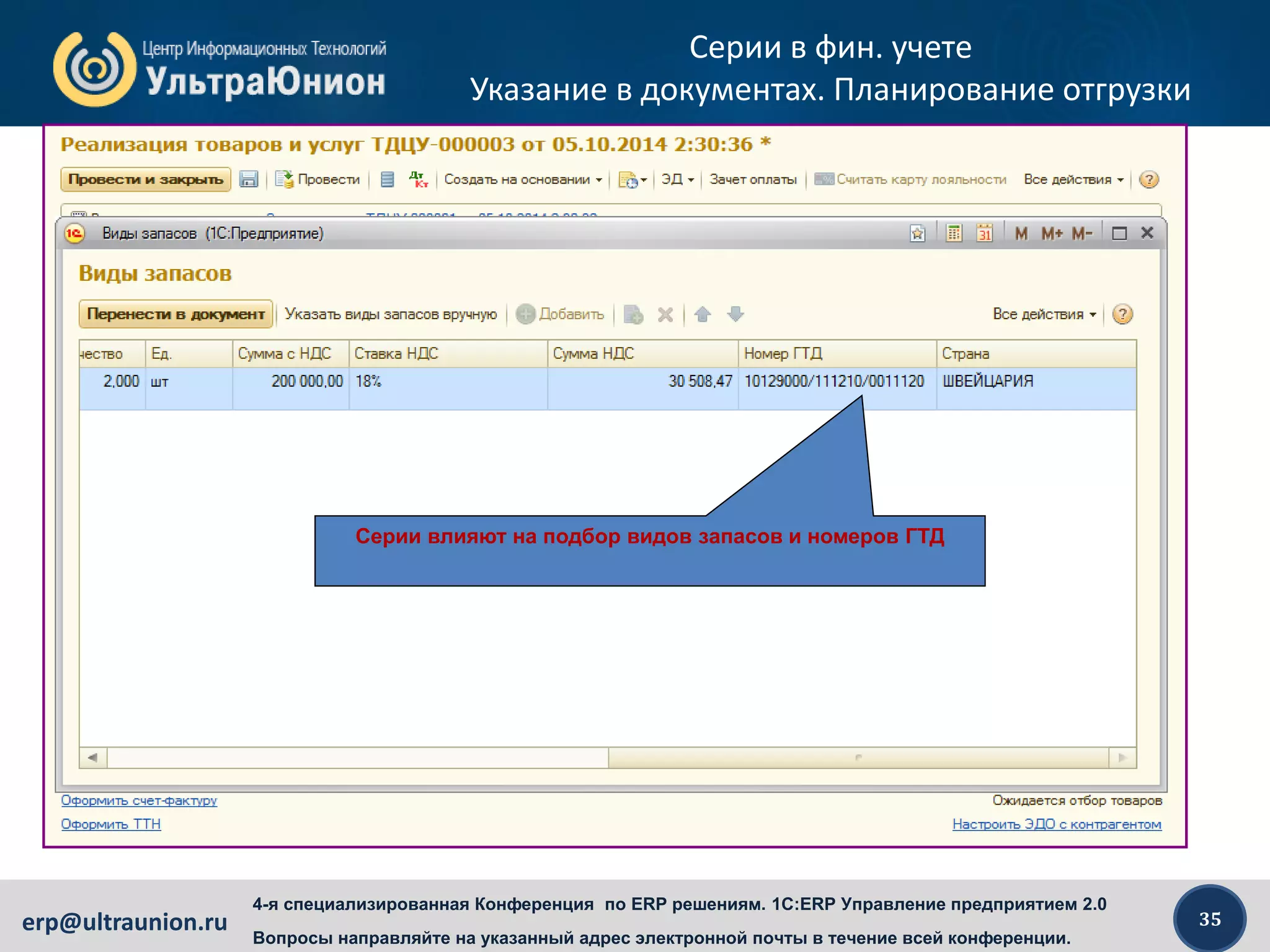The width and height of the screenshot is (1270, 952).
Task: Expand the ЭД dropdown menu
Action: [677, 180]
